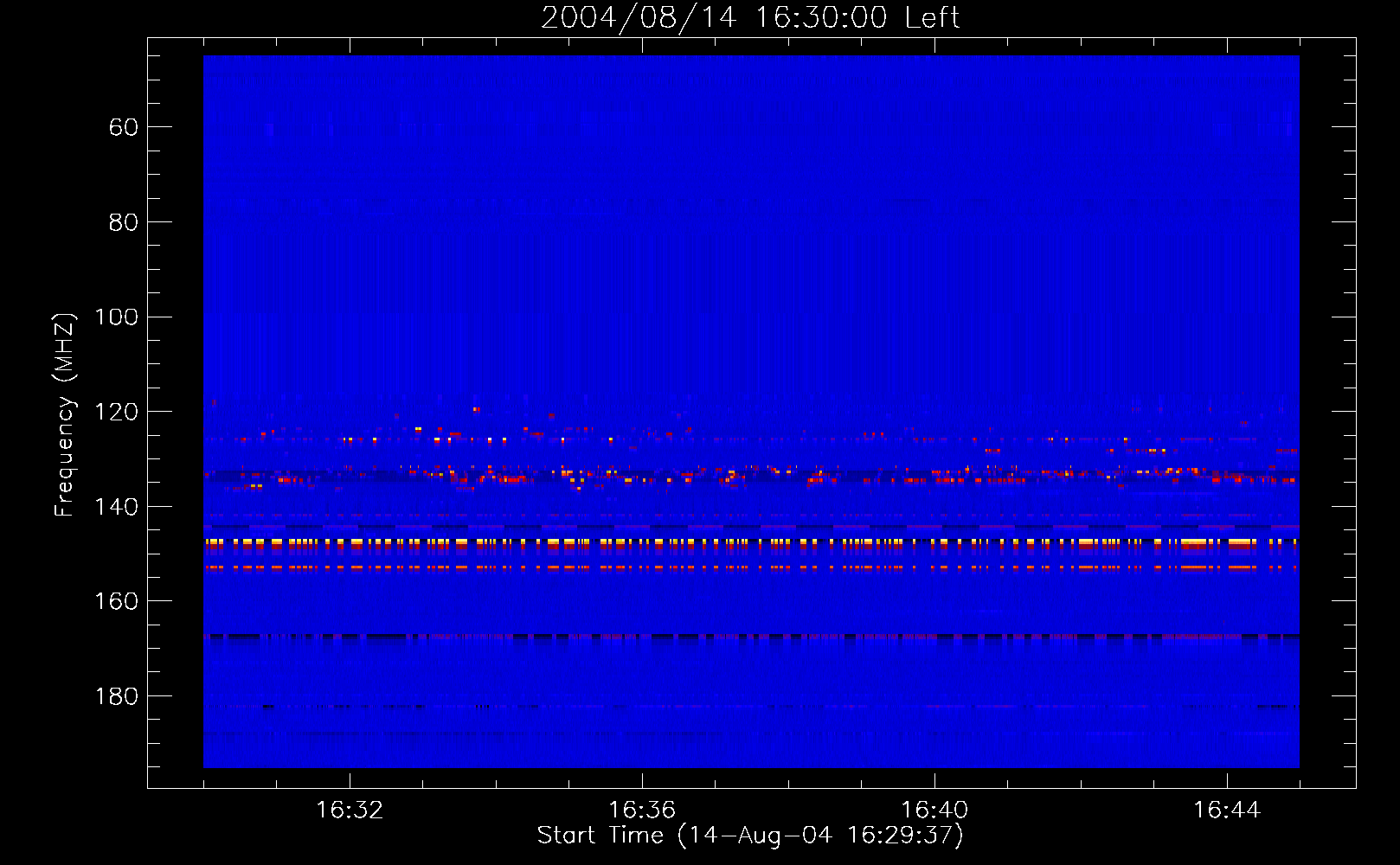The image size is (1400, 865).
Task: Click the 'Start Time (14-Aug-04 16:29:37)' axis label
Action: tap(750, 836)
